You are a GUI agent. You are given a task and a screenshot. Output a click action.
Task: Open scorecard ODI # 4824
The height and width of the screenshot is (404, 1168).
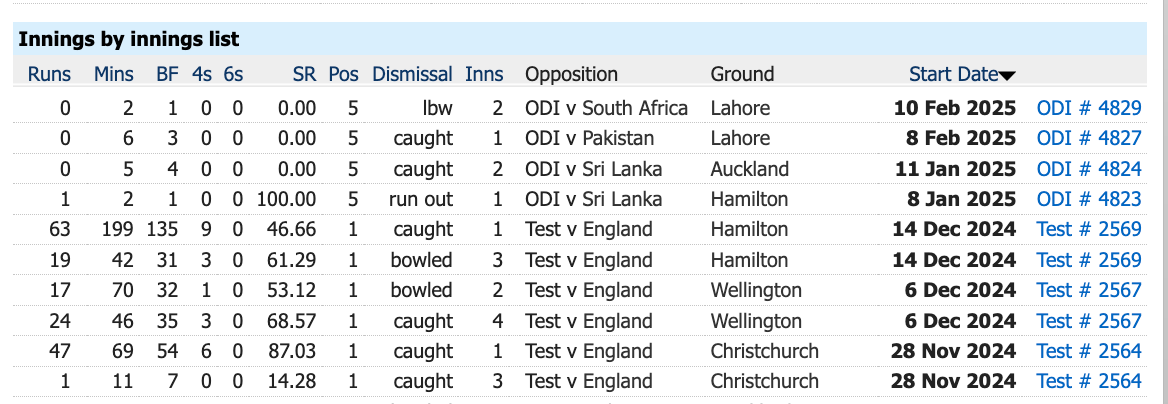point(1088,169)
